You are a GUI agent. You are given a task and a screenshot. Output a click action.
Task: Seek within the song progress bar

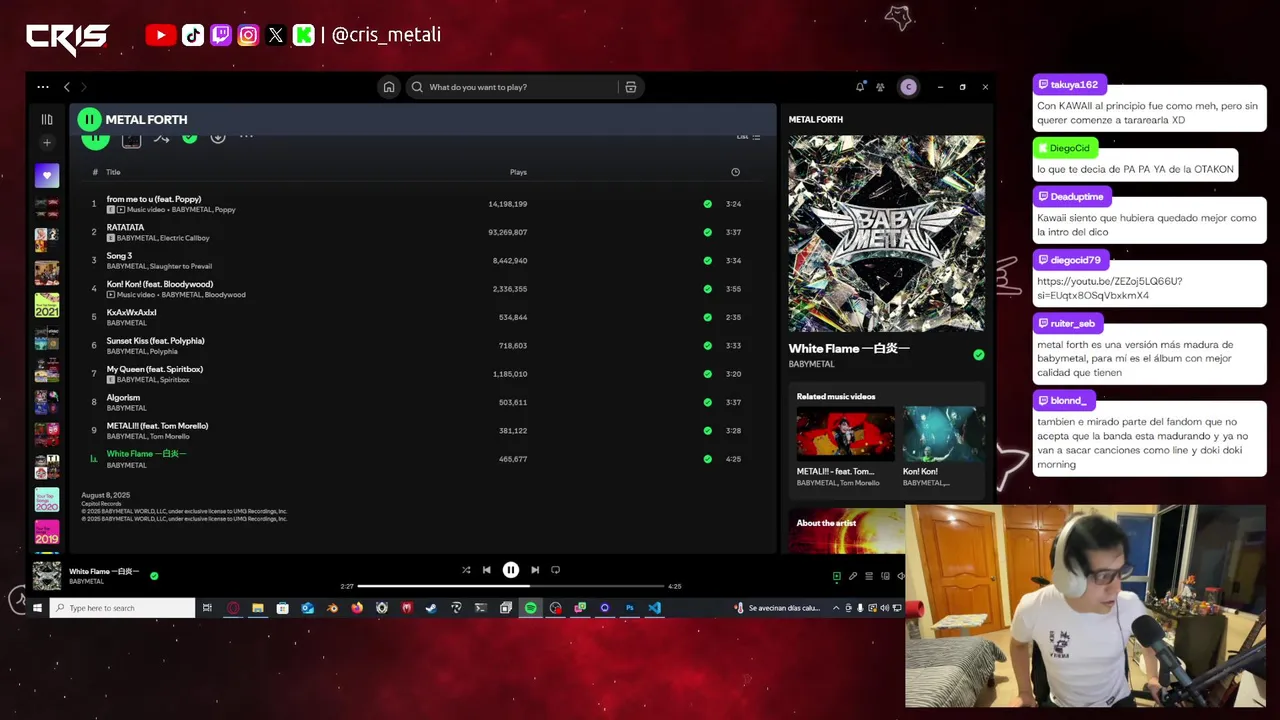click(x=511, y=586)
